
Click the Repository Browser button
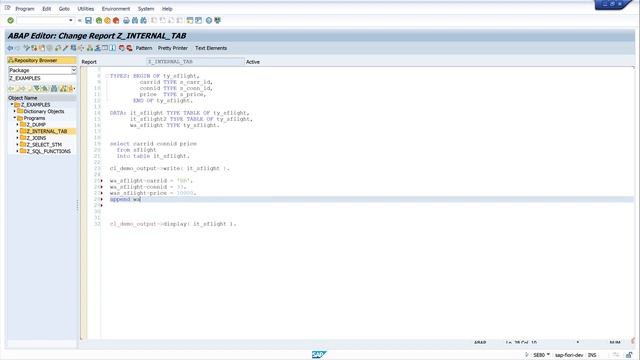point(41,60)
